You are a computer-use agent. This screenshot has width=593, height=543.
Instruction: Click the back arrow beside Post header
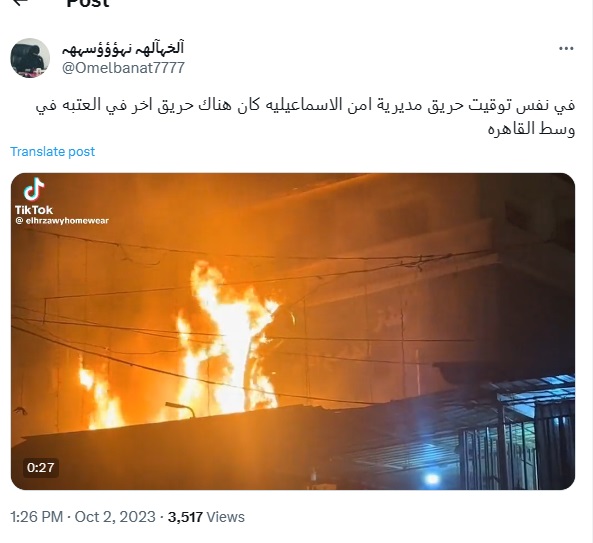[x=21, y=2]
